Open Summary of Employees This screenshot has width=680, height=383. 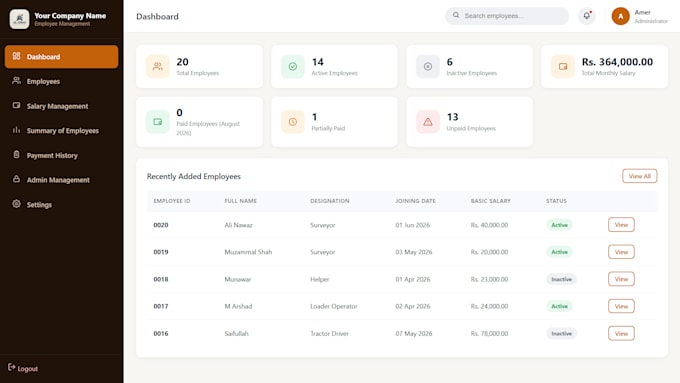point(62,131)
